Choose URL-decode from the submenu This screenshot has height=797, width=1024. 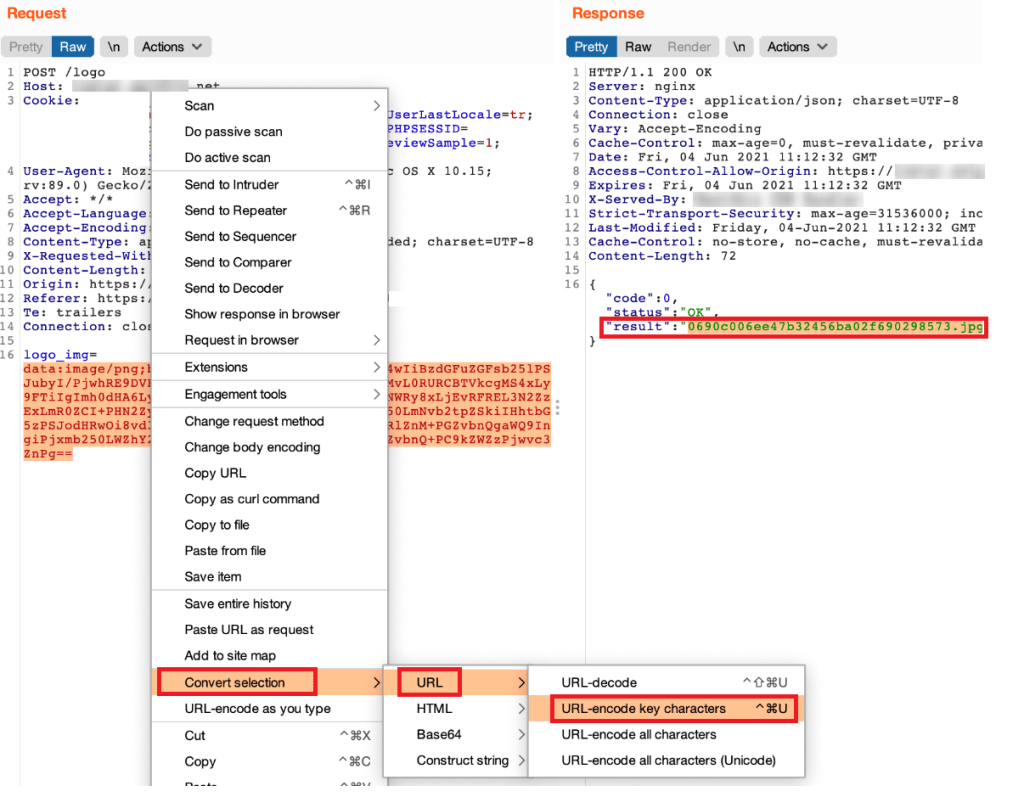599,683
